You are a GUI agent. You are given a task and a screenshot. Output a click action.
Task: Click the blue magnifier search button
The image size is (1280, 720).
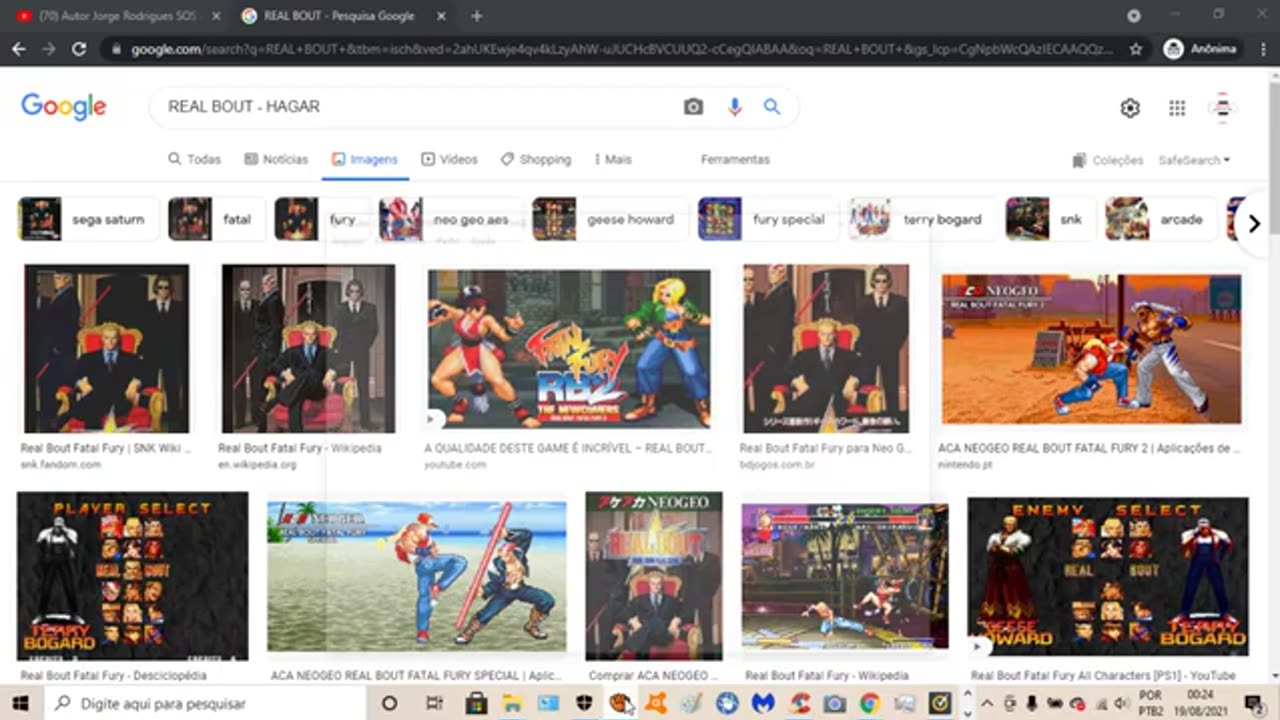772,107
